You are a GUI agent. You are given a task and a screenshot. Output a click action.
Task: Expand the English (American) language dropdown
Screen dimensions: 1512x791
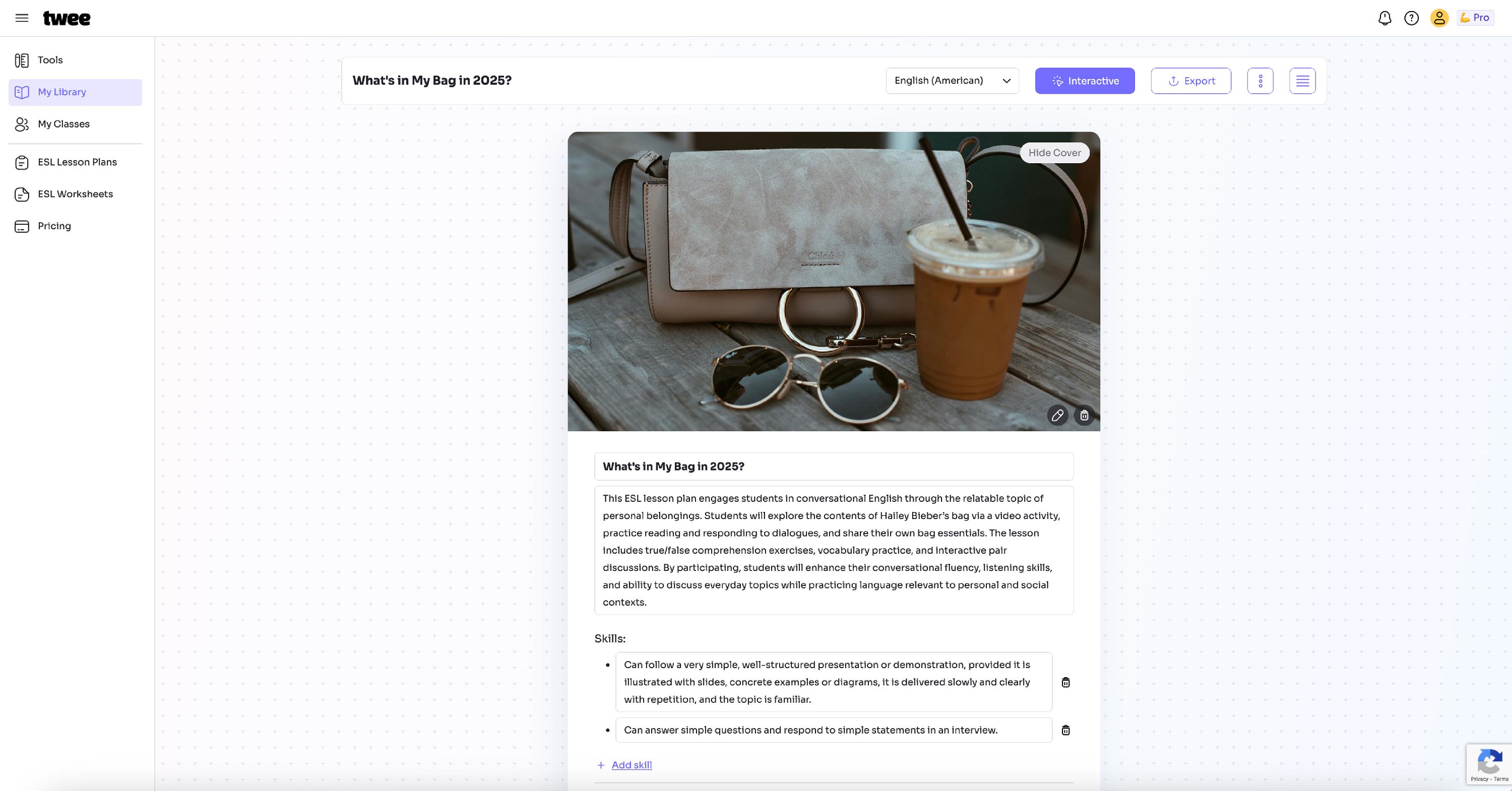[x=952, y=81]
